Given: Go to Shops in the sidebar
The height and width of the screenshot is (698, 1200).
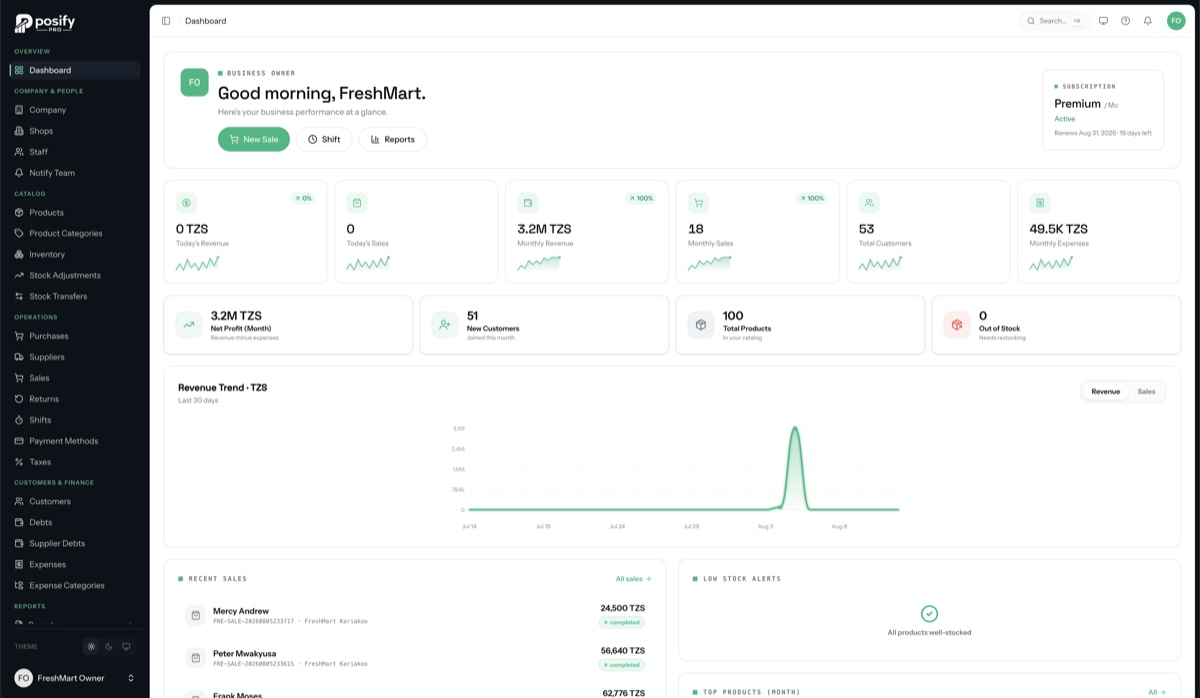Looking at the screenshot, I should coord(75,131).
